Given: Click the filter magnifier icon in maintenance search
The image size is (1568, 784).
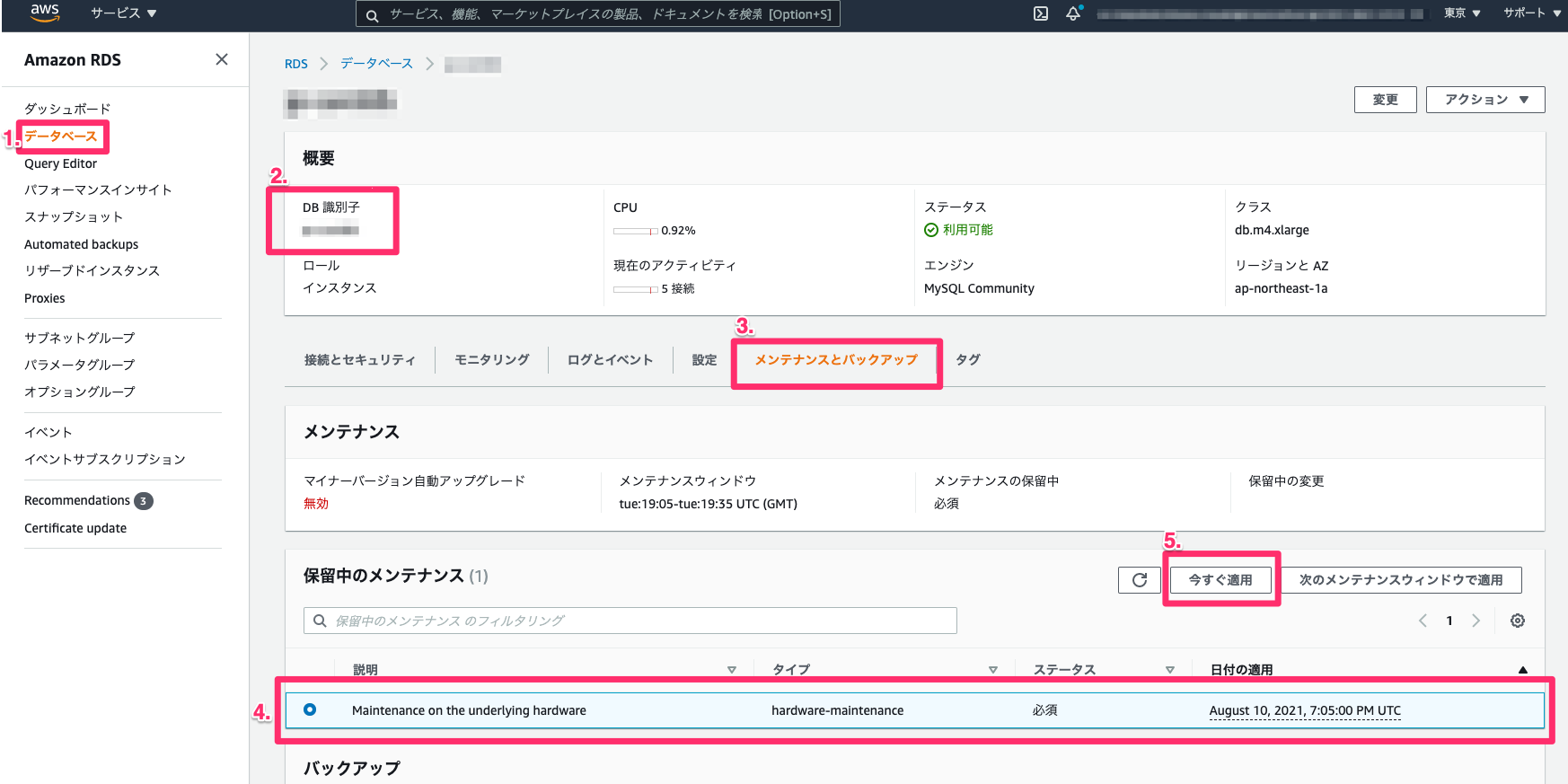Looking at the screenshot, I should 320,621.
